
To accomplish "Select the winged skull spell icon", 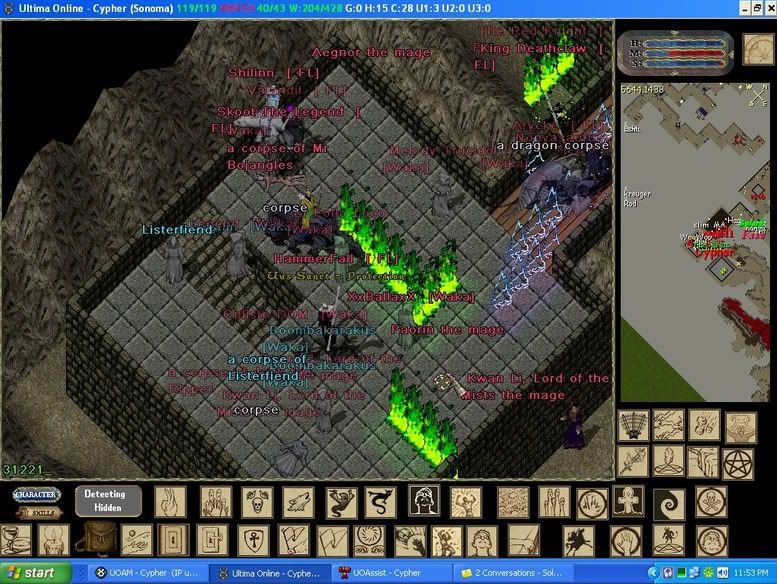I will [x=257, y=502].
